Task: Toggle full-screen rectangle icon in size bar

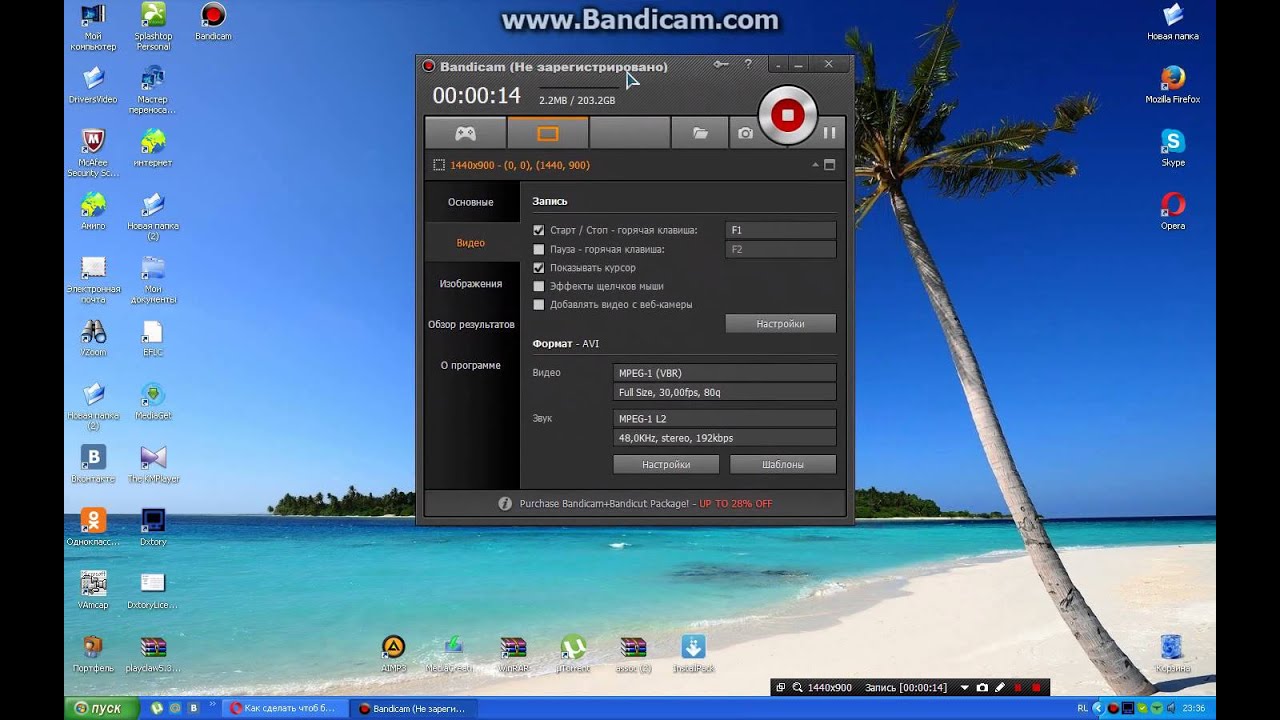Action: coord(829,165)
